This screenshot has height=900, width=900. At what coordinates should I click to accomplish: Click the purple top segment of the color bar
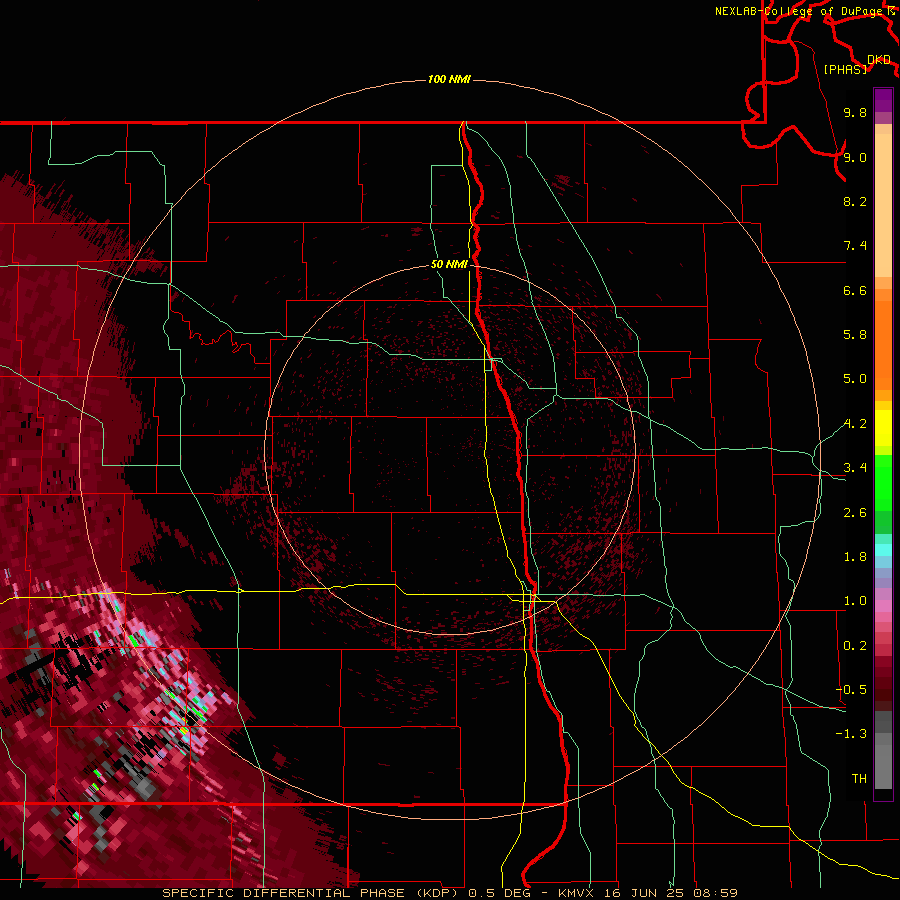coord(883,100)
